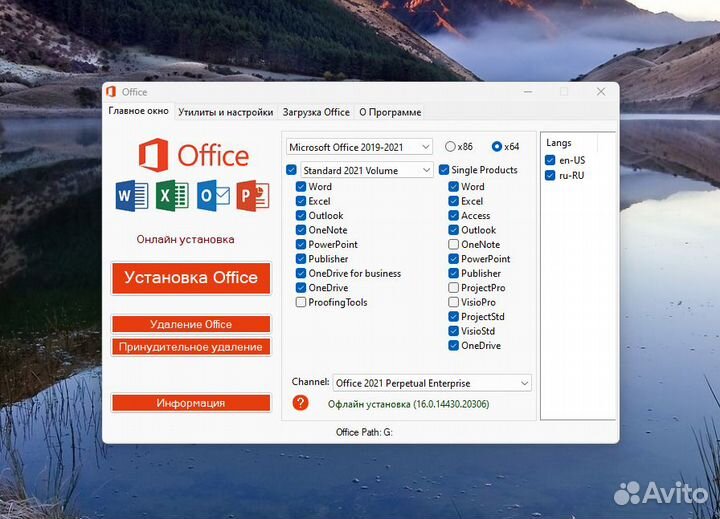Enable the ProofingTools checkbox
This screenshot has width=720, height=519.
click(x=301, y=302)
